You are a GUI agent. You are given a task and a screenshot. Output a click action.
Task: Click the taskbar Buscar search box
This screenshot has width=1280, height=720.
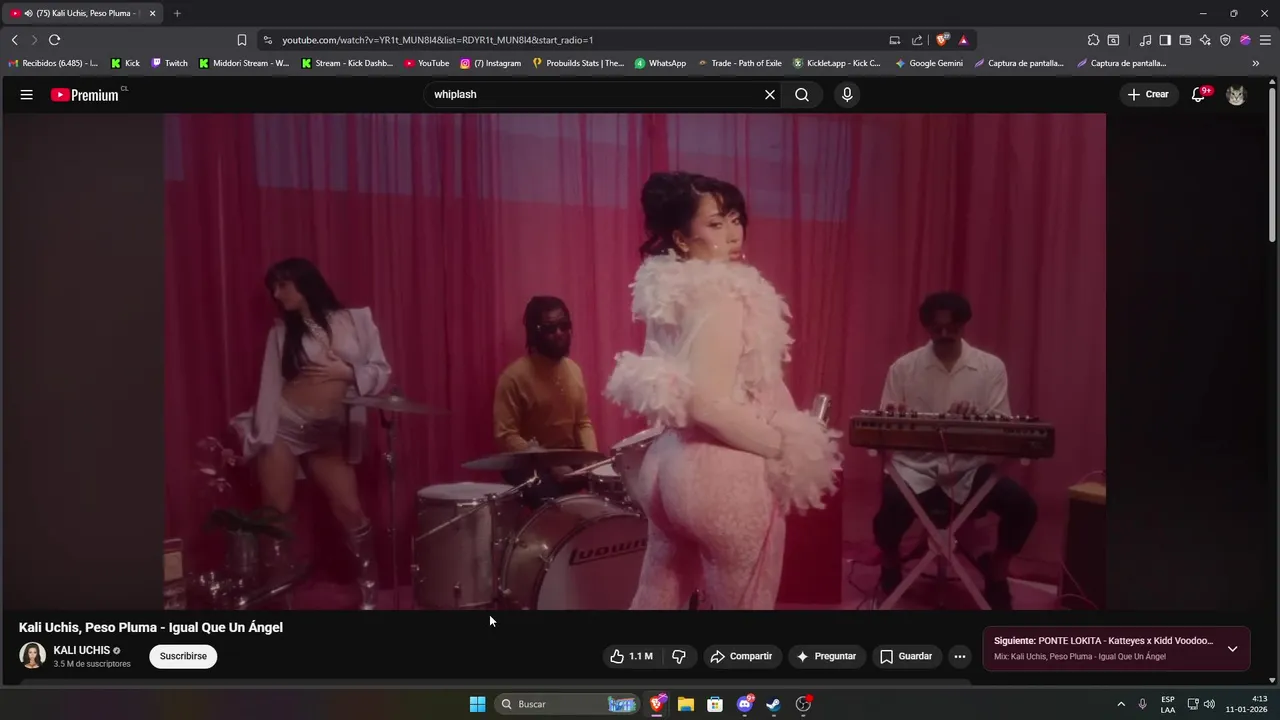[568, 704]
